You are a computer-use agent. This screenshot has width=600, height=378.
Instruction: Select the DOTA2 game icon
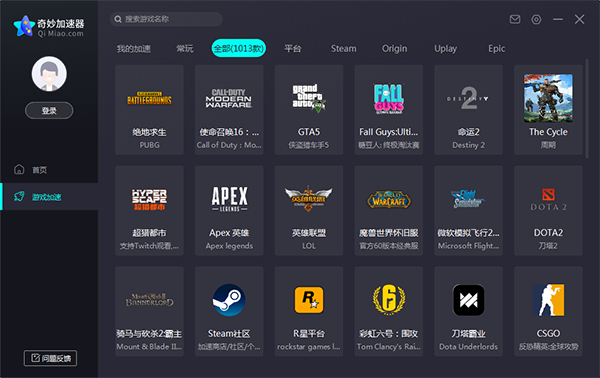pyautogui.click(x=548, y=200)
